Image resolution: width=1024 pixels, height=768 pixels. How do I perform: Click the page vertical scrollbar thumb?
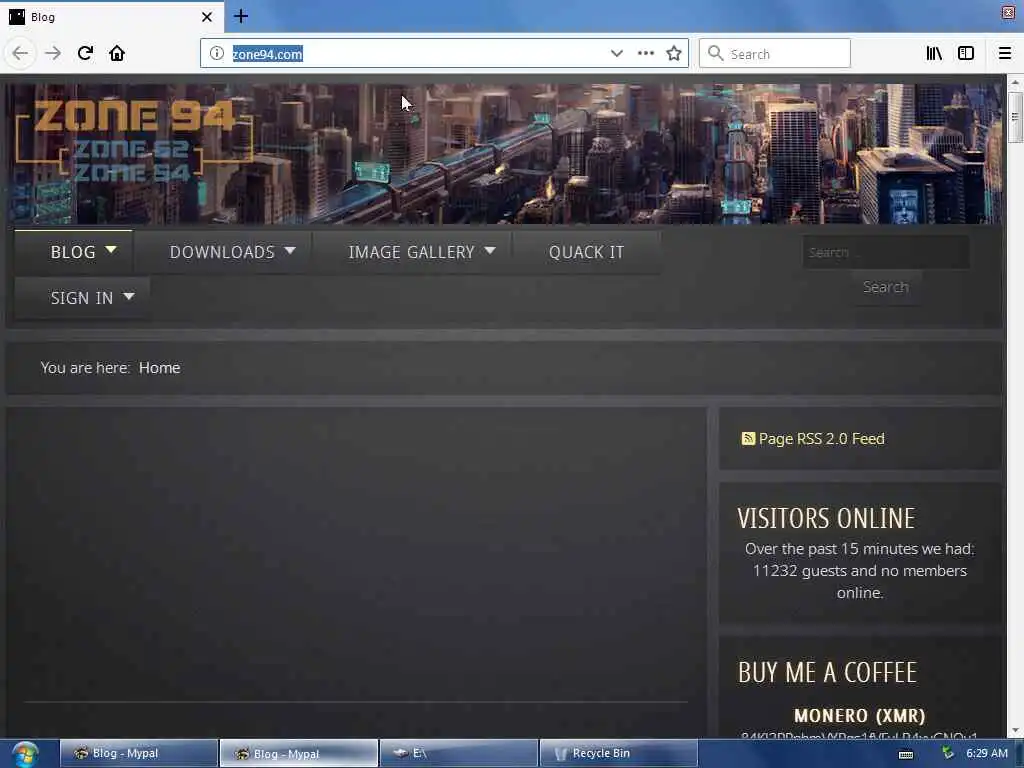[x=1014, y=117]
